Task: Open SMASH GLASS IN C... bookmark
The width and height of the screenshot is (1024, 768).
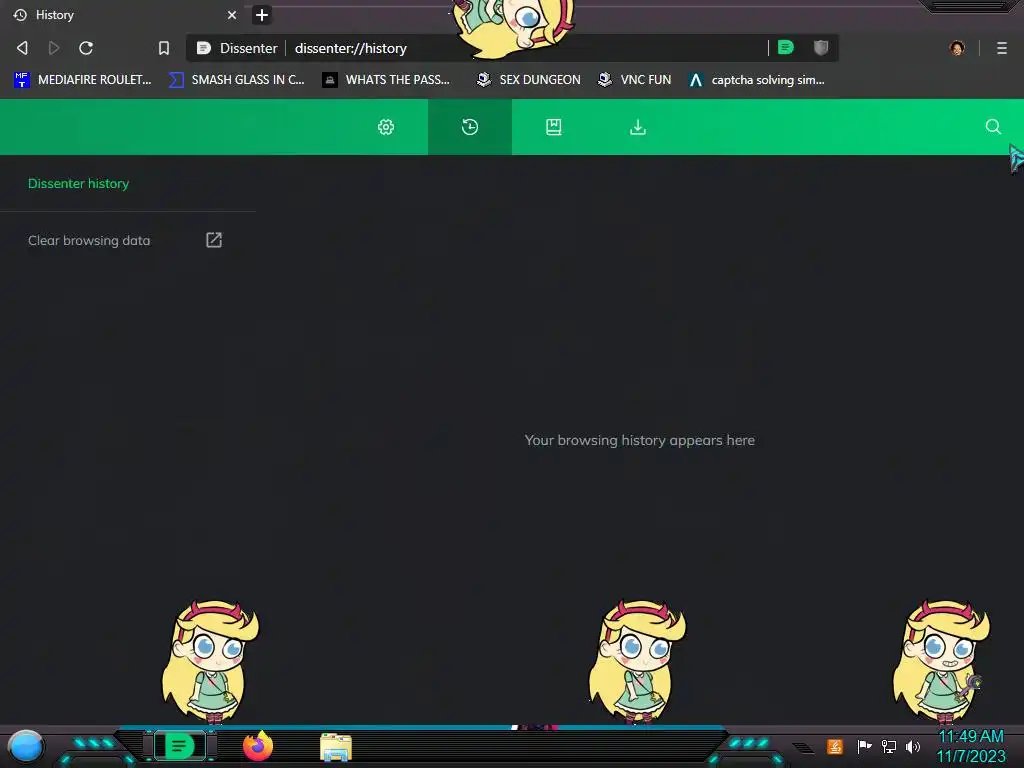Action: pyautogui.click(x=236, y=80)
